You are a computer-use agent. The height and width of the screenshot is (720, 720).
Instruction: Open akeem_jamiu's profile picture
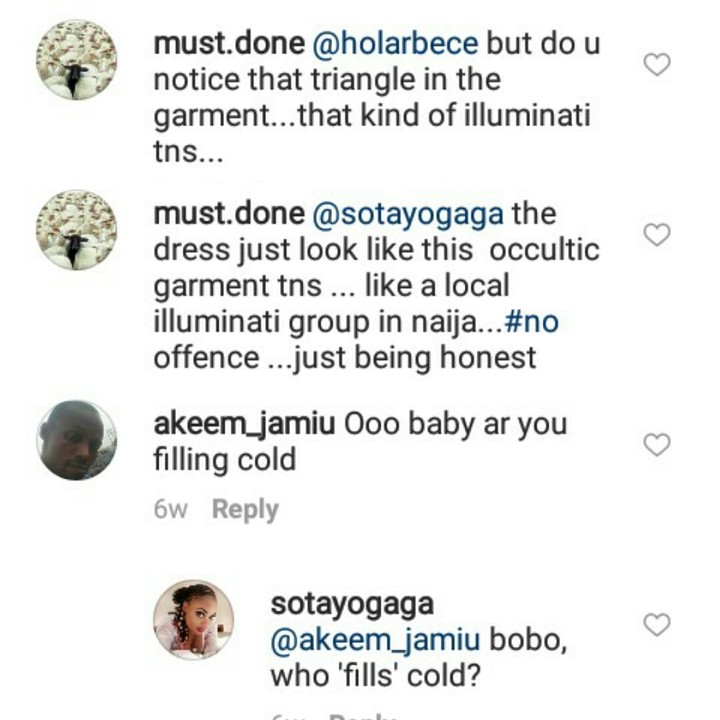(x=76, y=440)
